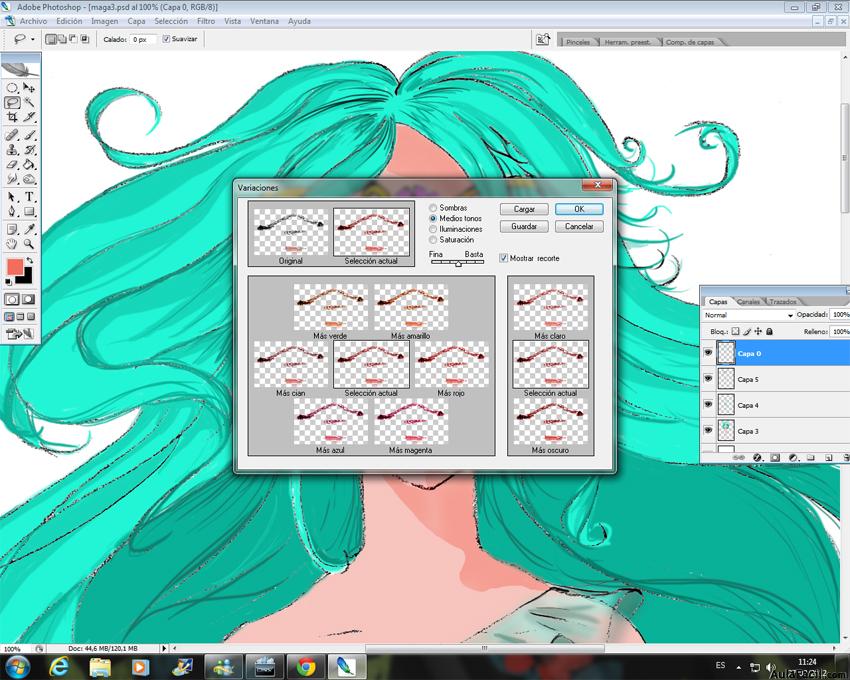Swap foreground and background colors

click(x=30, y=261)
